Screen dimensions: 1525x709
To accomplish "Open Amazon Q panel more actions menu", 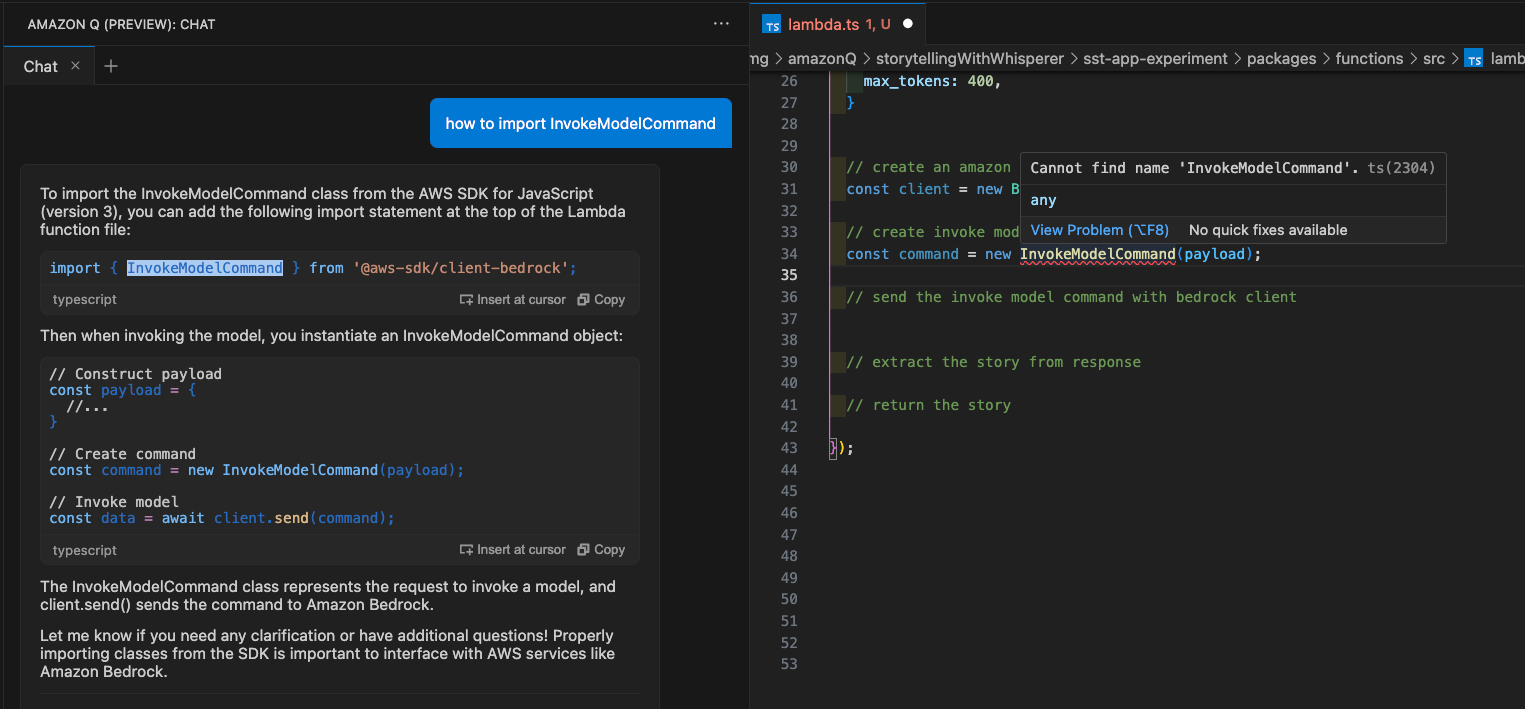I will click(721, 23).
